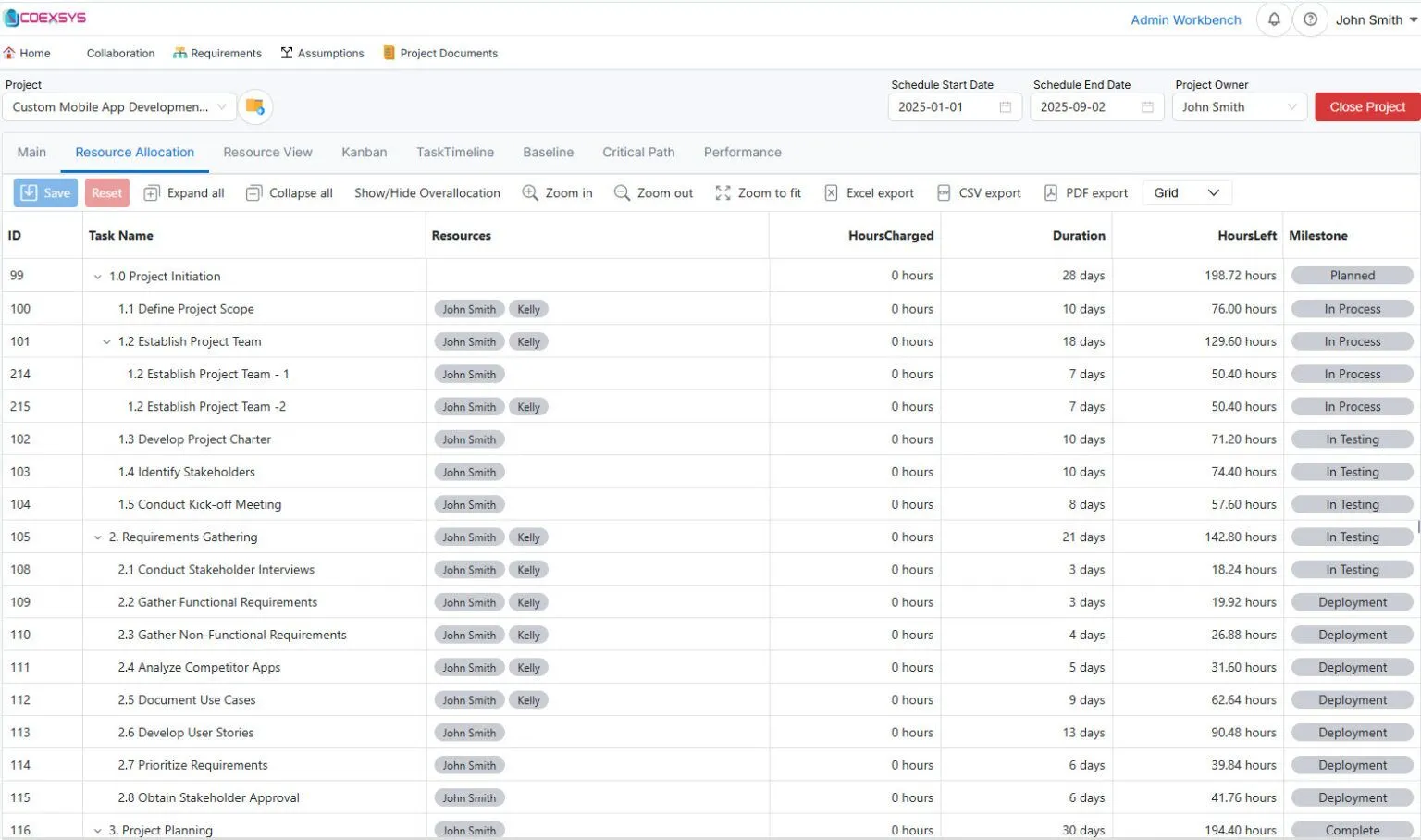Zoom in on the resource allocation view

557,192
